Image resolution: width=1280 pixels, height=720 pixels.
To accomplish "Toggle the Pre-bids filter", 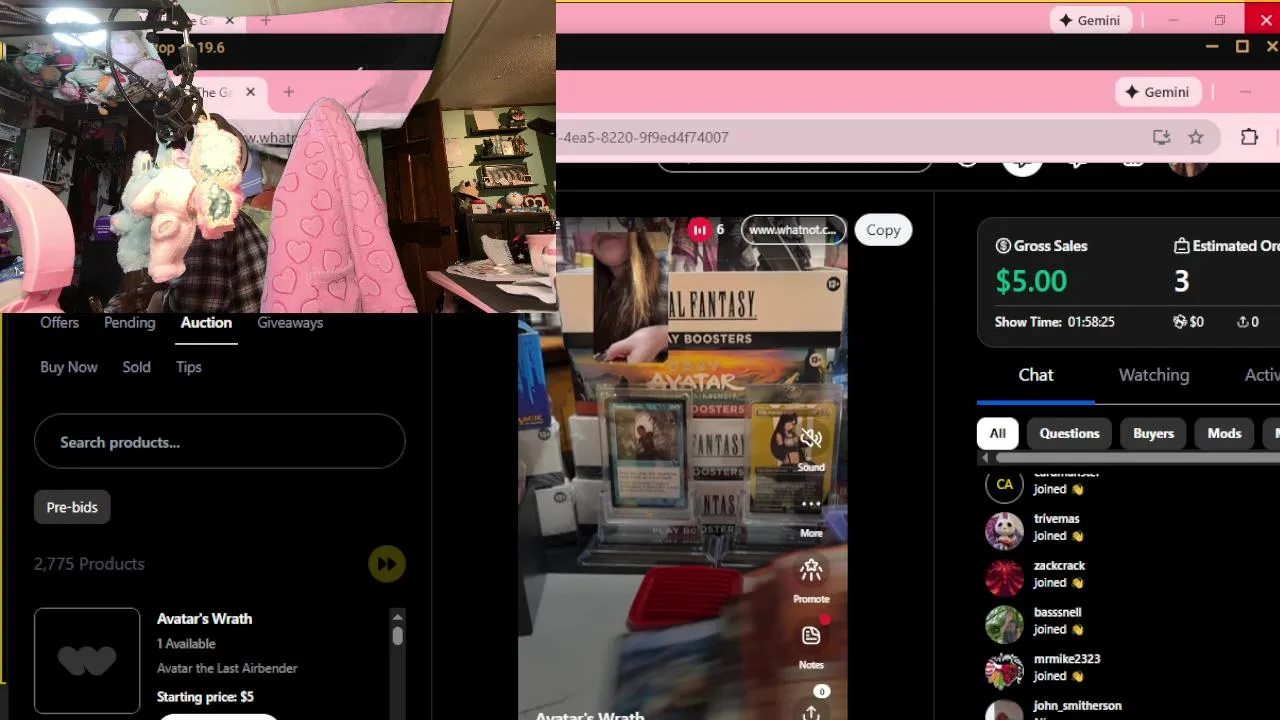I will point(72,507).
